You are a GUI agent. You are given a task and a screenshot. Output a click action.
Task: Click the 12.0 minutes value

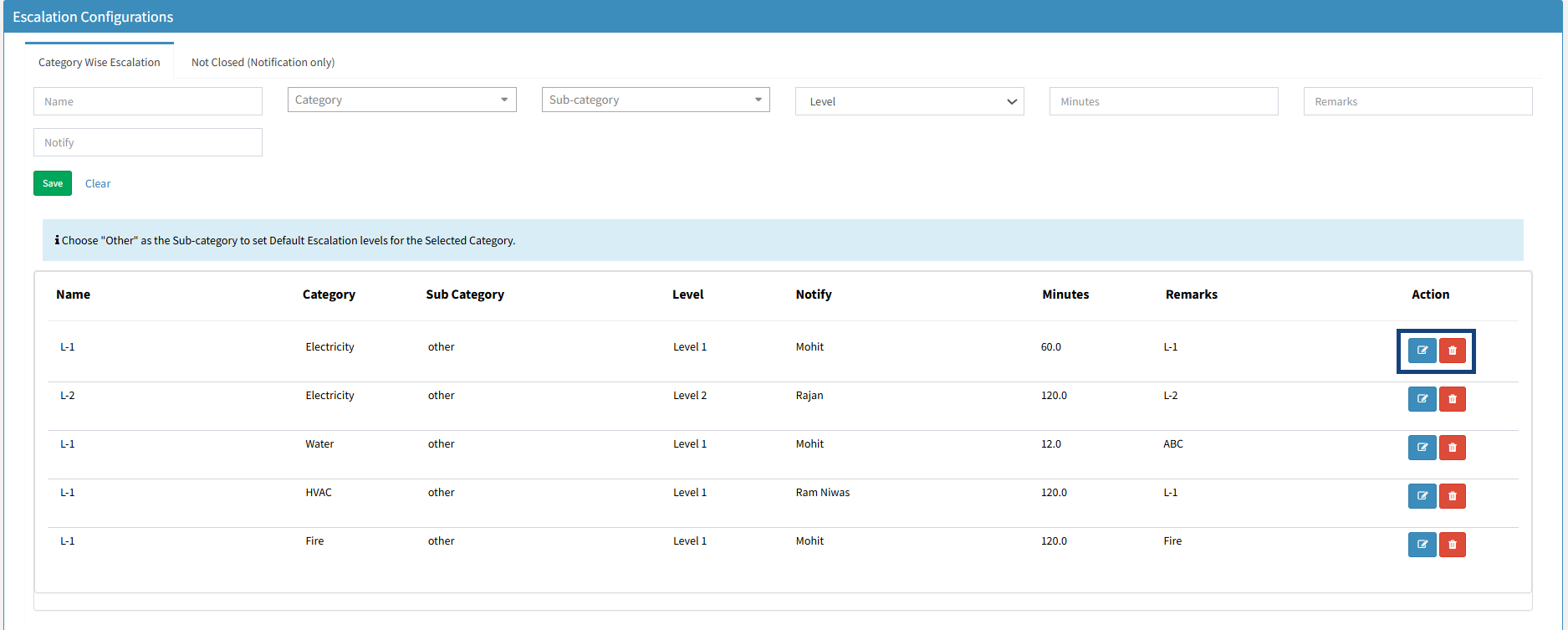(x=1051, y=444)
